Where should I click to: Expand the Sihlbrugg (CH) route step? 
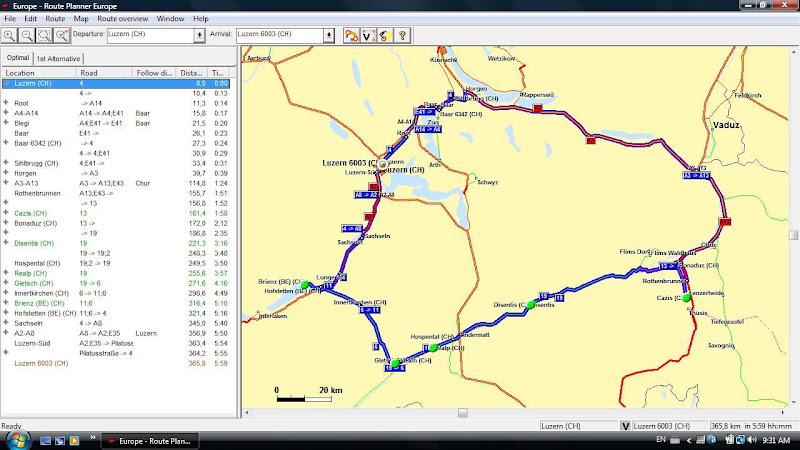click(x=6, y=162)
